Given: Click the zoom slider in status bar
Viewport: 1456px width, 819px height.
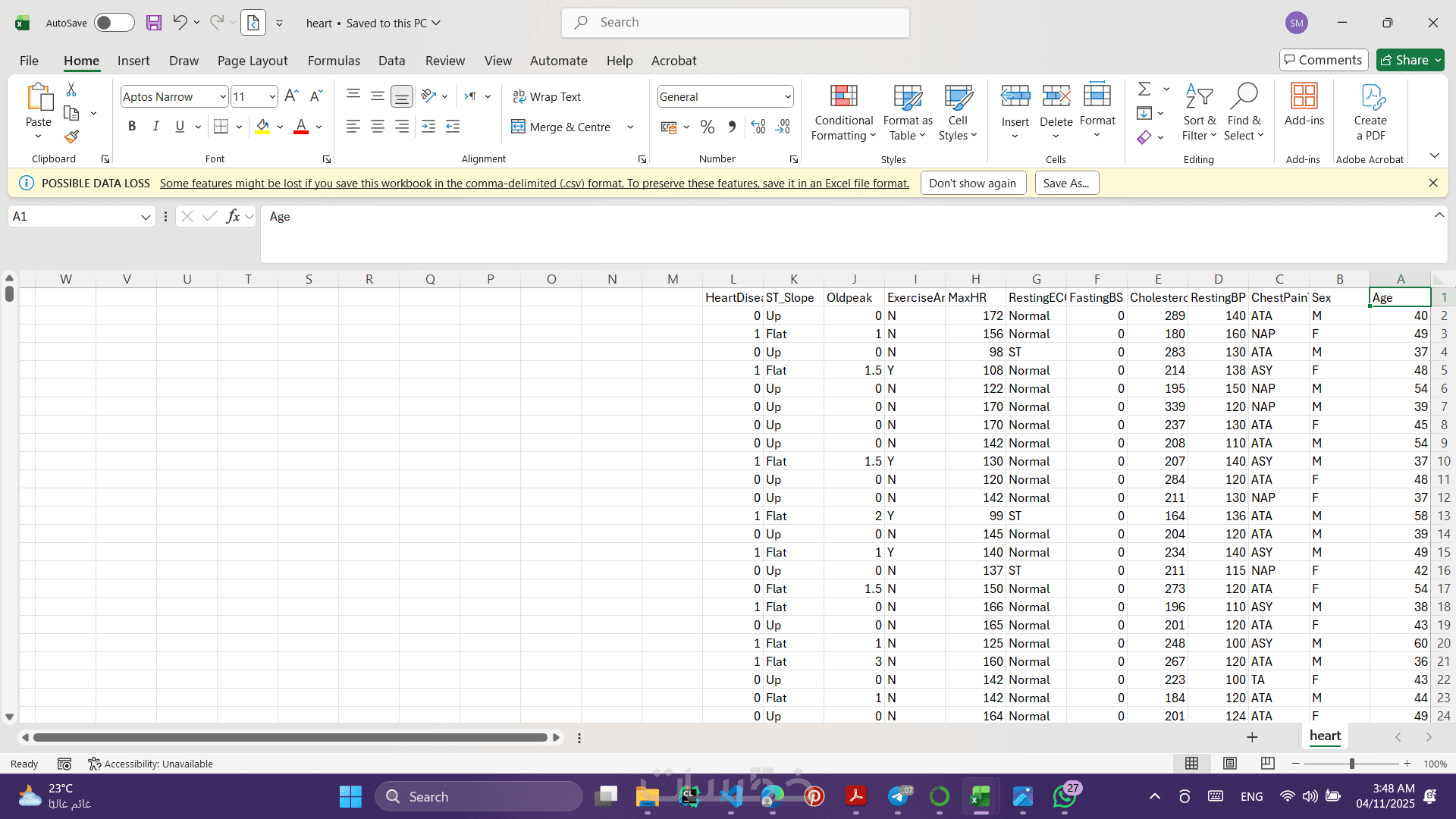Looking at the screenshot, I should (x=1351, y=764).
